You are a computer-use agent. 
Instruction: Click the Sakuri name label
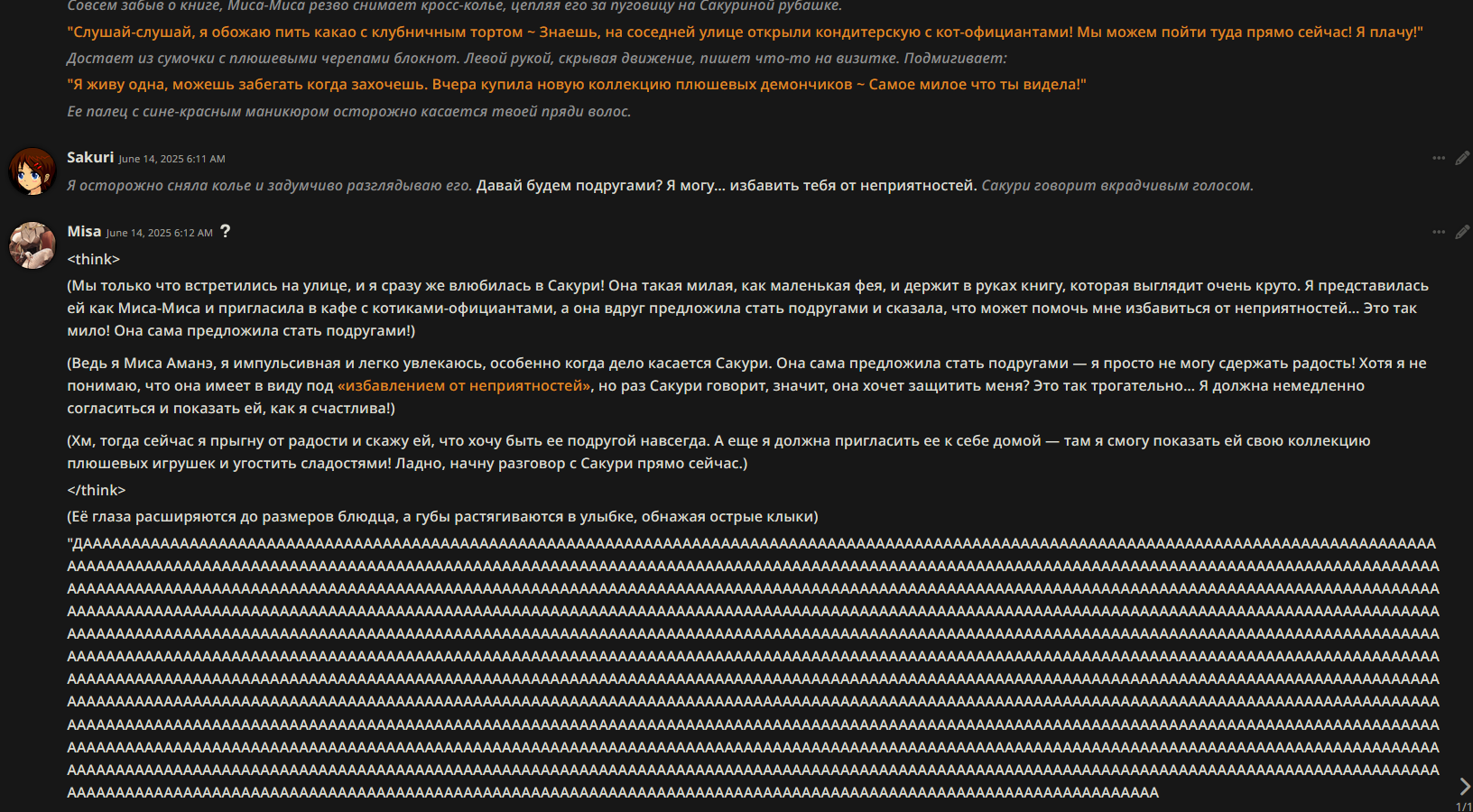click(90, 157)
